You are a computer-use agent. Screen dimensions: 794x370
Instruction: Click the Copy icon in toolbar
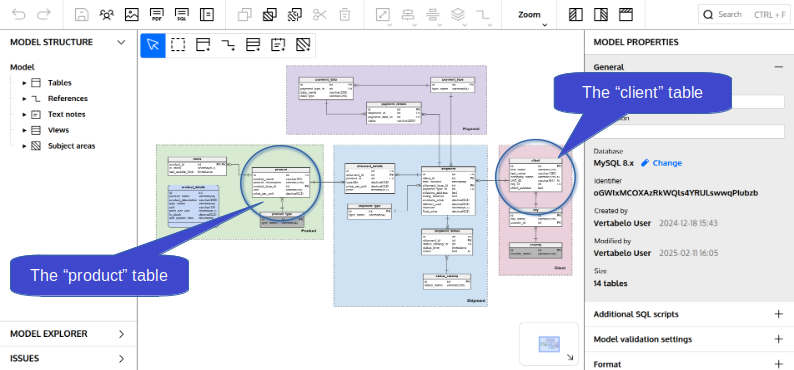click(245, 15)
